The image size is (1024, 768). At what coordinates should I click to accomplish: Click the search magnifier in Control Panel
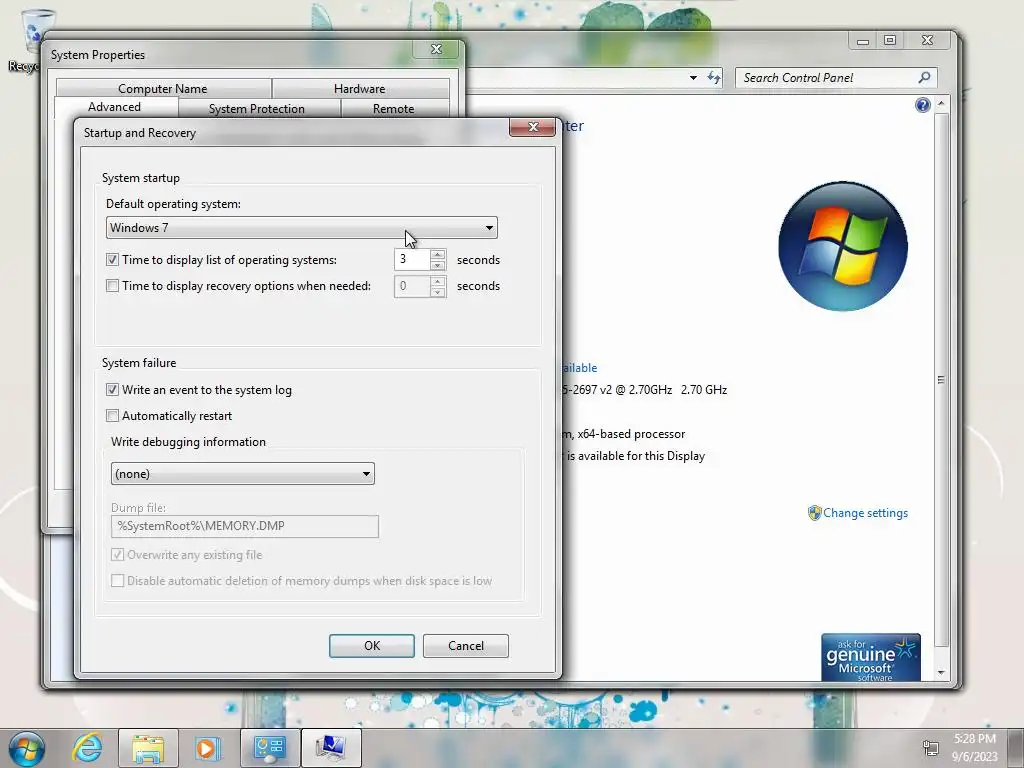(924, 78)
